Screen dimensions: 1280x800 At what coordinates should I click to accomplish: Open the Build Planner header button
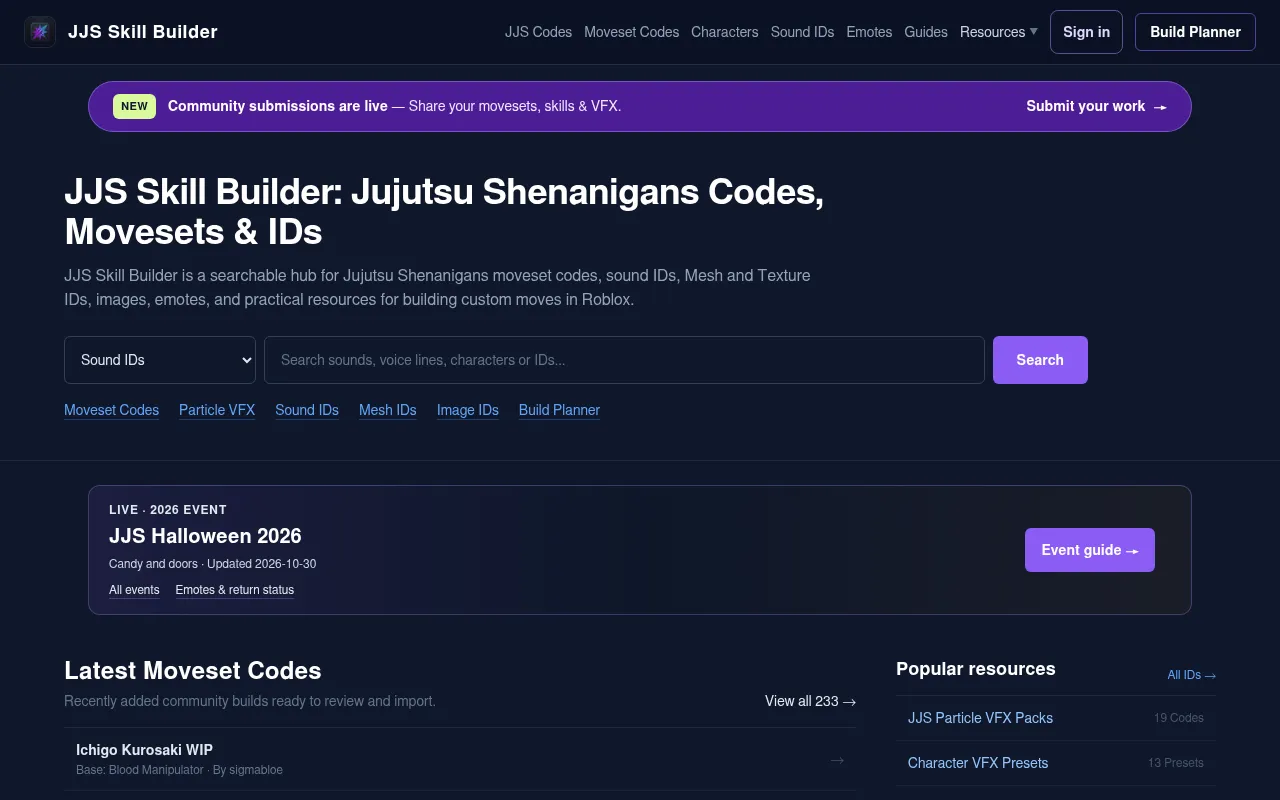(1195, 32)
